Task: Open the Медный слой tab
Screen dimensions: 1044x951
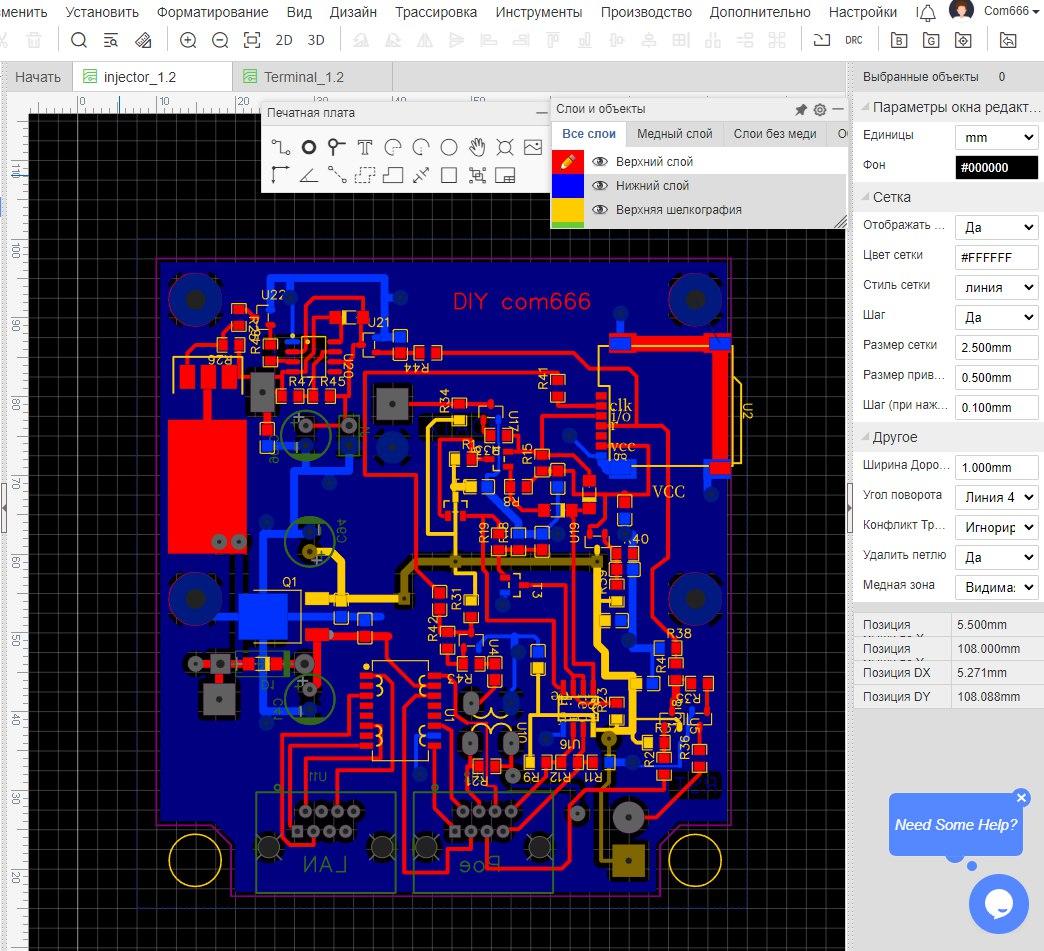Action: 674,134
